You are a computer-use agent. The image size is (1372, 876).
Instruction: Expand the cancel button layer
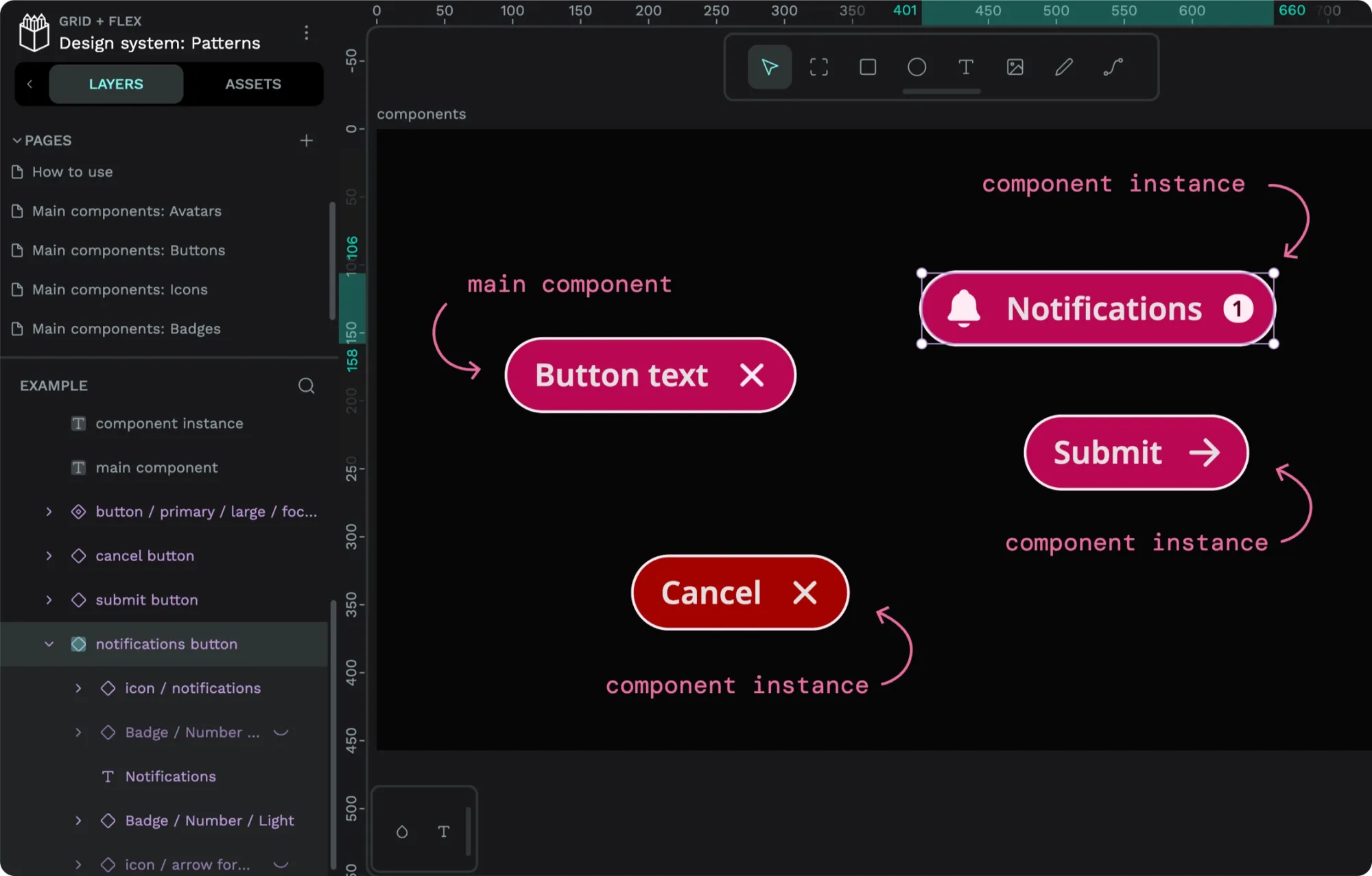(48, 555)
